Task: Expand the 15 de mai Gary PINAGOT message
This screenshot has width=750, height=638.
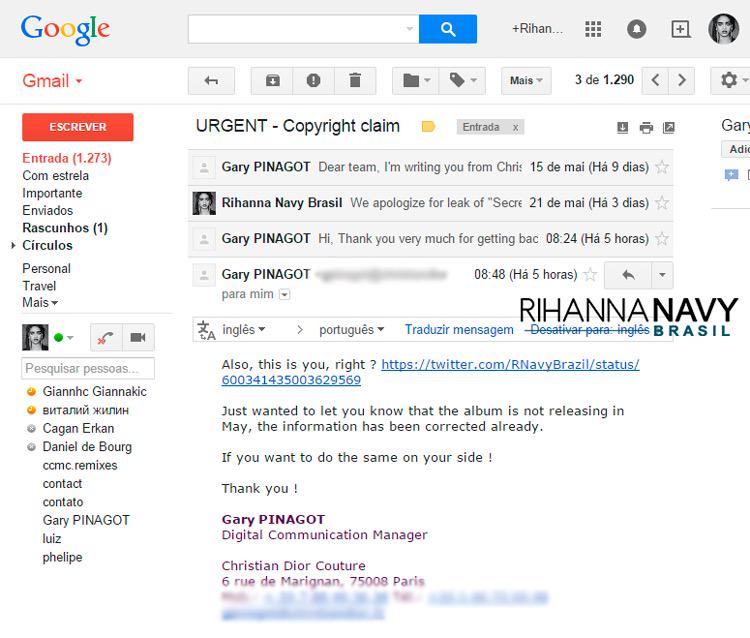Action: [x=430, y=167]
